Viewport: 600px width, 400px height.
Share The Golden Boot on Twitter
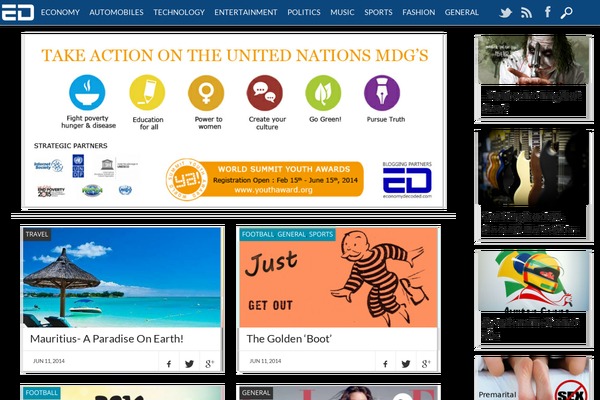pyautogui.click(x=406, y=364)
